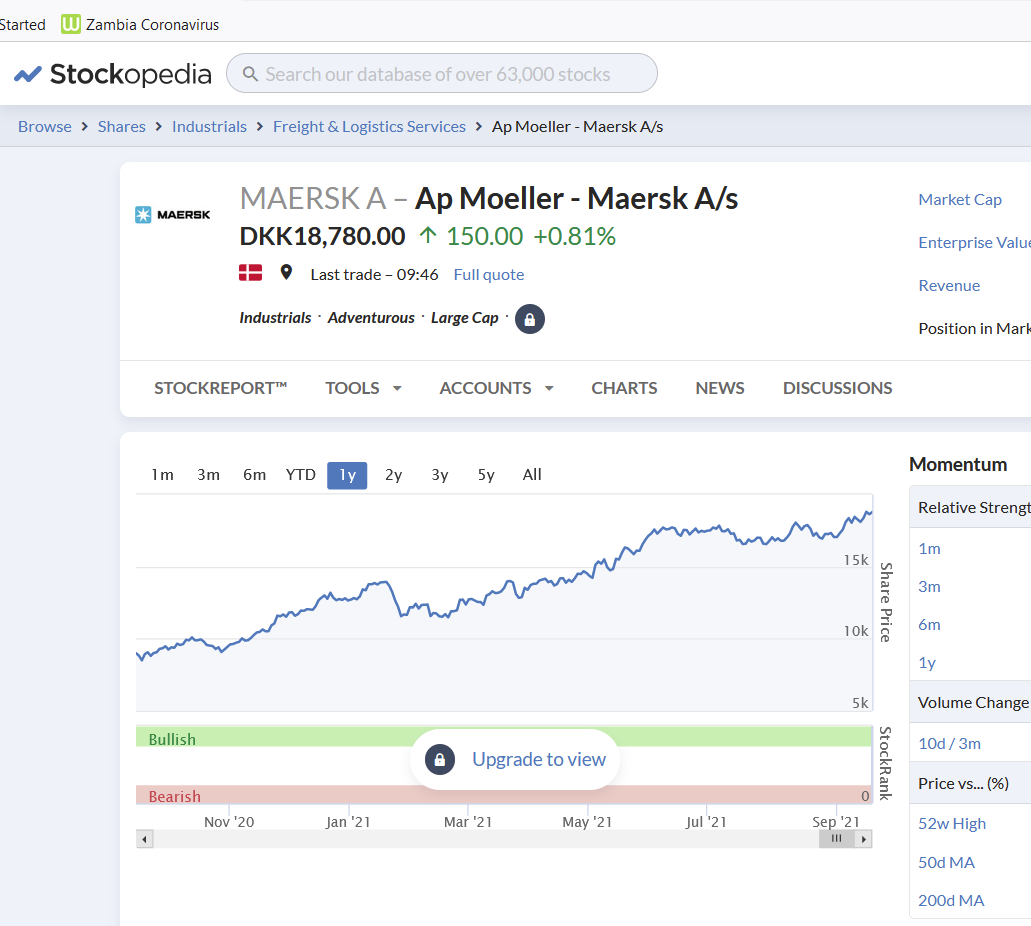Click the Bearish StockRank band
Viewport: 1031px width, 926px height.
click(x=504, y=795)
